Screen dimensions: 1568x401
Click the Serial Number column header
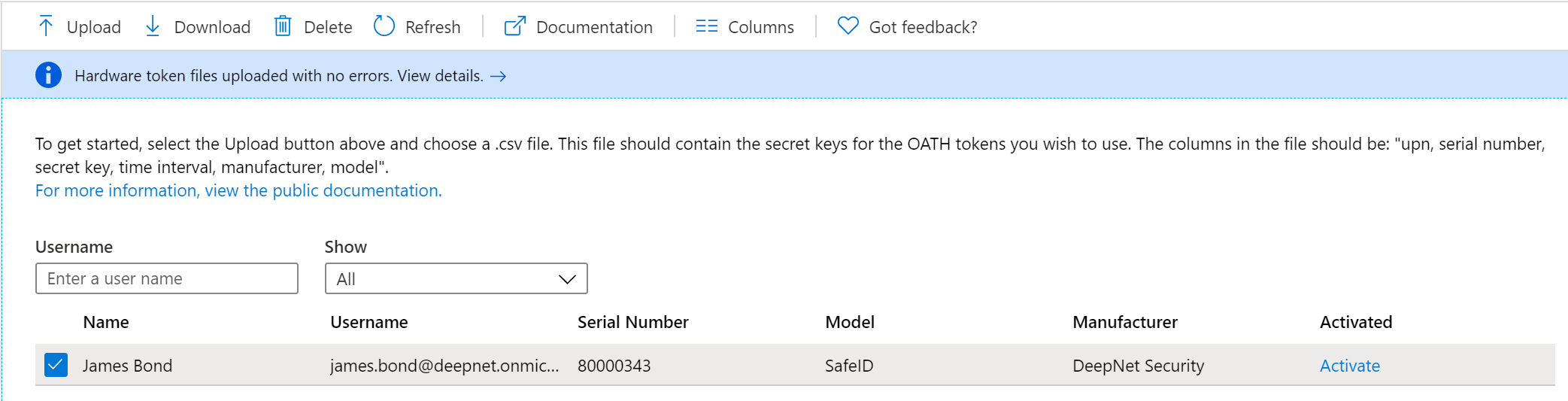pyautogui.click(x=632, y=323)
